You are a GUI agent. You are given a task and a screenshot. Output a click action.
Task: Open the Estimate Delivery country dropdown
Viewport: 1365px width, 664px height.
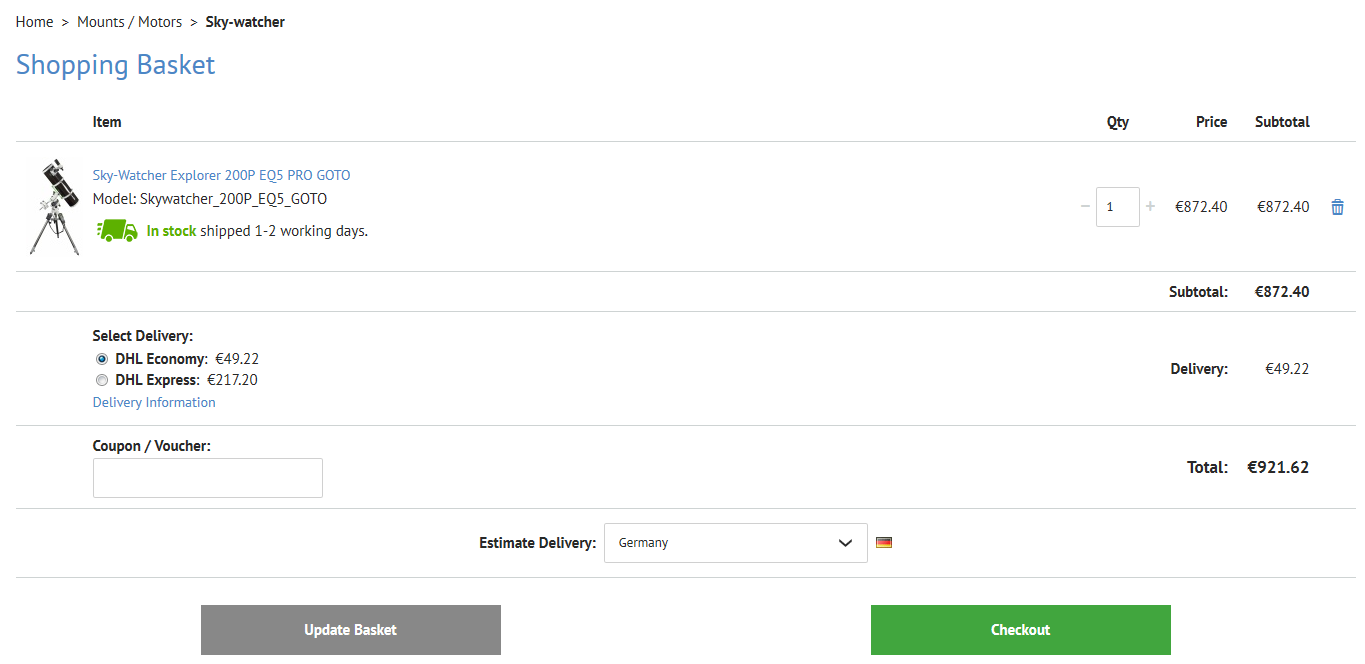pos(736,543)
